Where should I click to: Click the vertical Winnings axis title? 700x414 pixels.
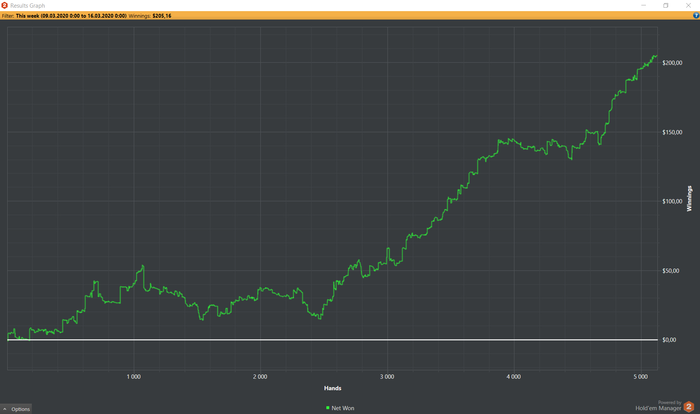point(689,198)
